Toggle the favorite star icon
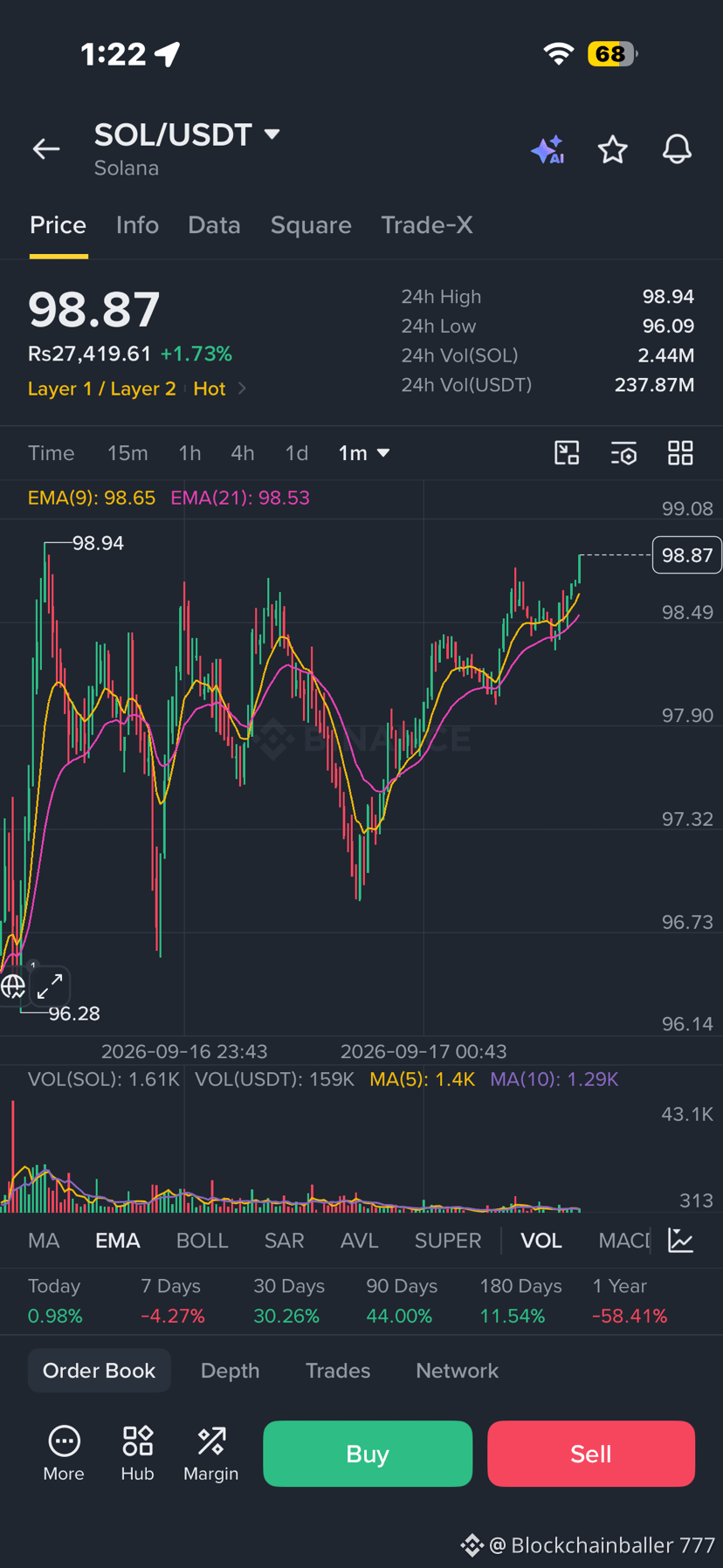Viewport: 723px width, 1568px height. tap(613, 149)
